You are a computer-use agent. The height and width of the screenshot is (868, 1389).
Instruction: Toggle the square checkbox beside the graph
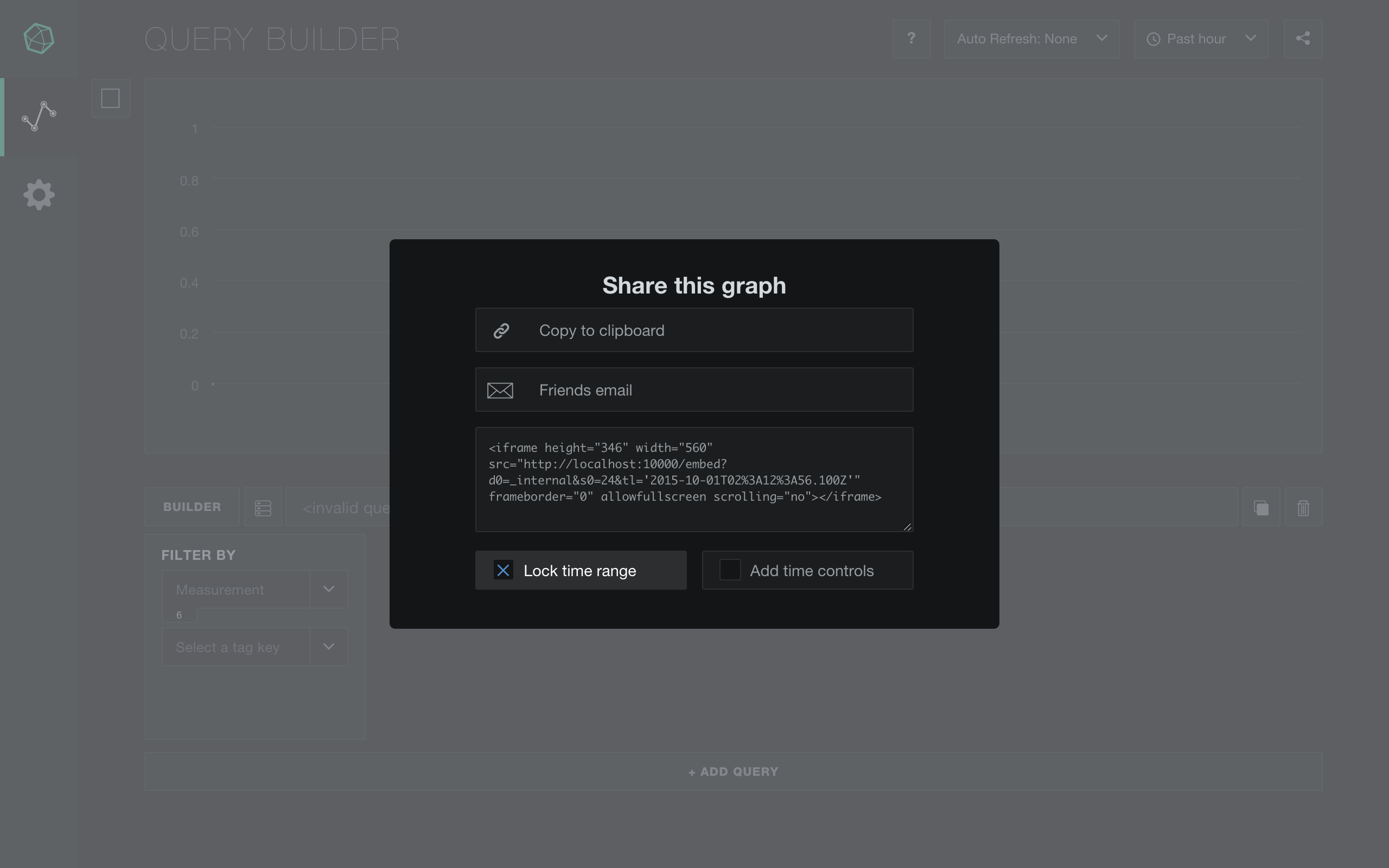[110, 98]
